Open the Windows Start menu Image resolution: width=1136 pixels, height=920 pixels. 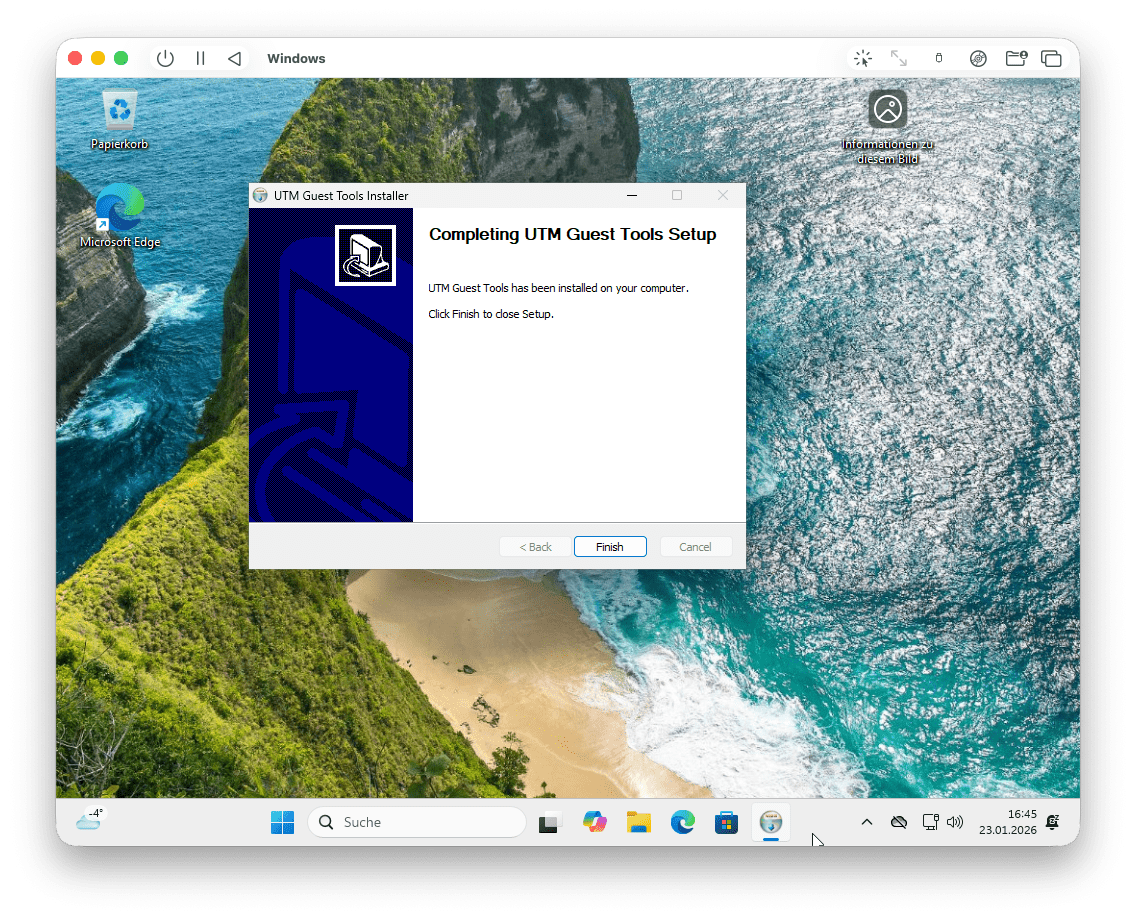(282, 822)
